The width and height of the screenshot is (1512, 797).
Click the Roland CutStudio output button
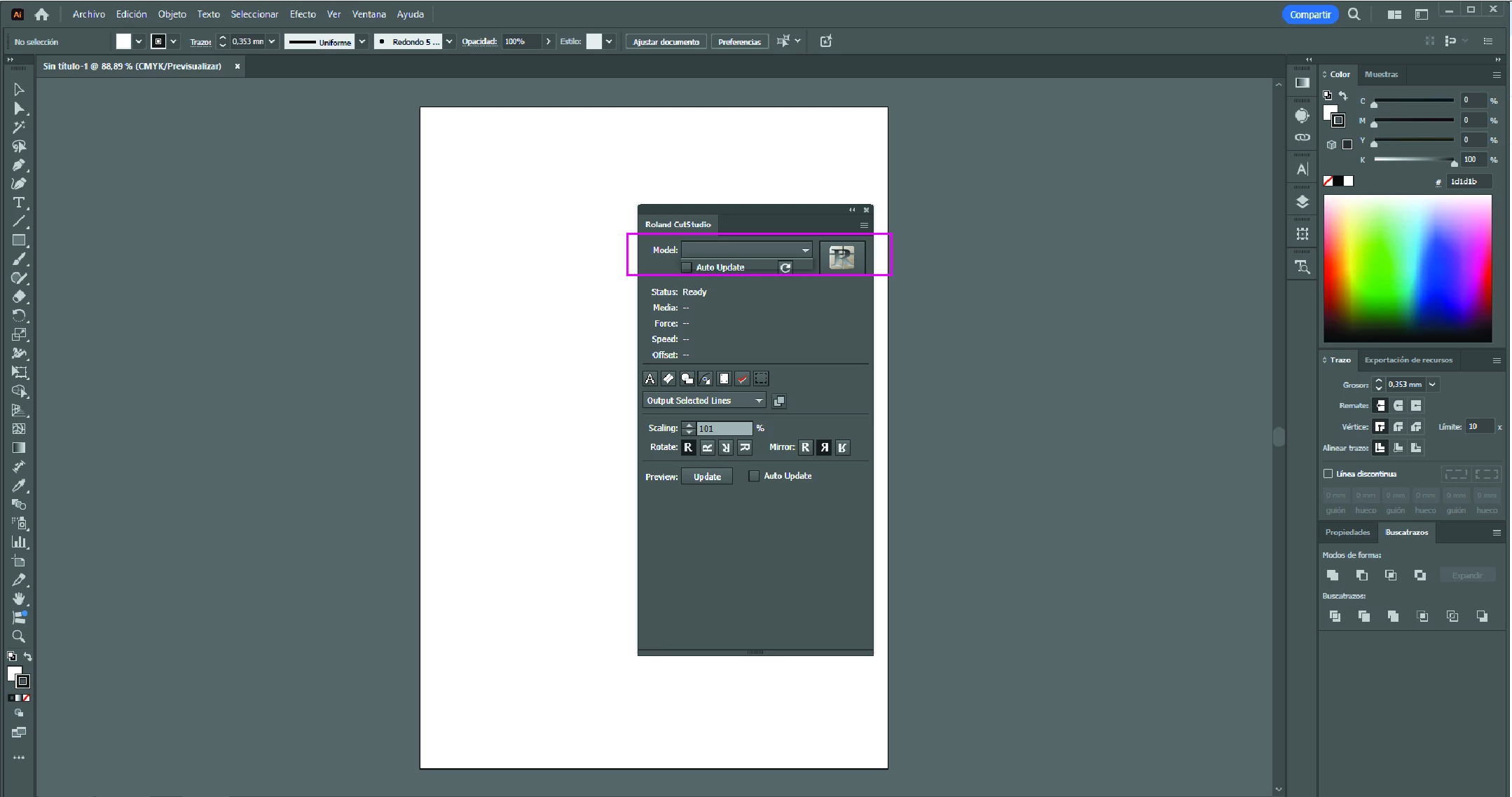click(841, 257)
